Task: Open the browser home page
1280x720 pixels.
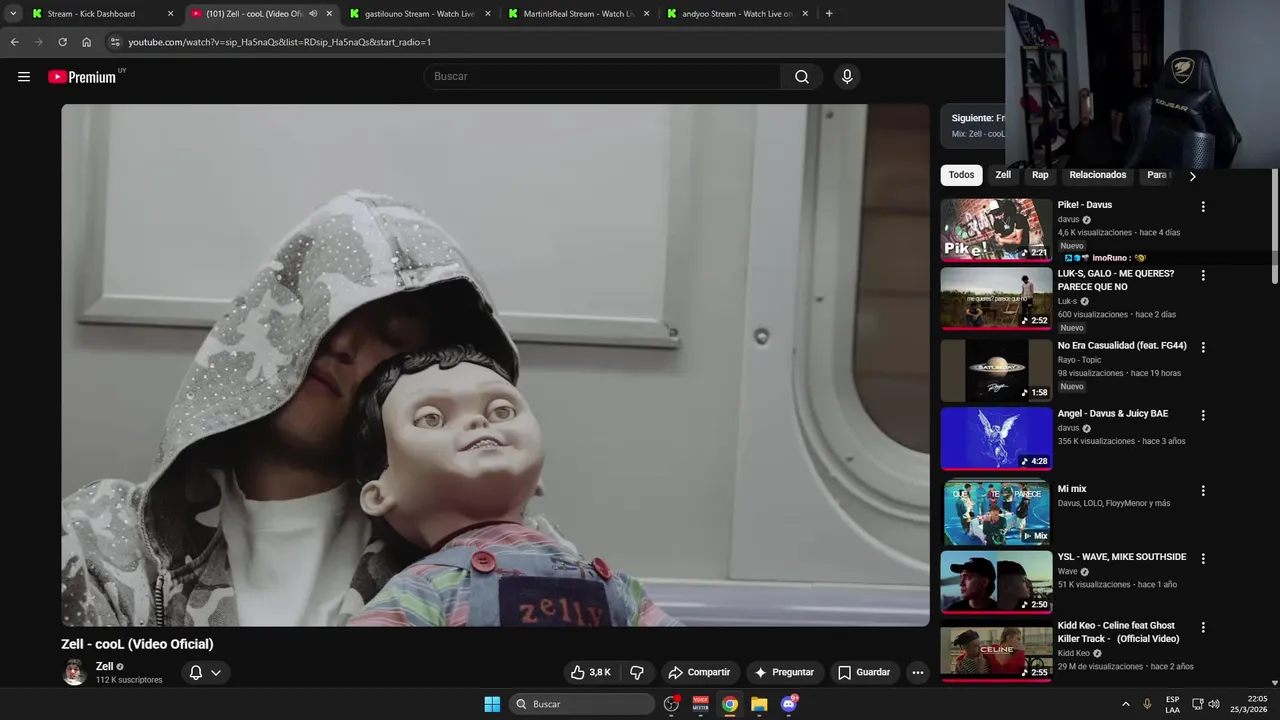Action: pyautogui.click(x=87, y=42)
